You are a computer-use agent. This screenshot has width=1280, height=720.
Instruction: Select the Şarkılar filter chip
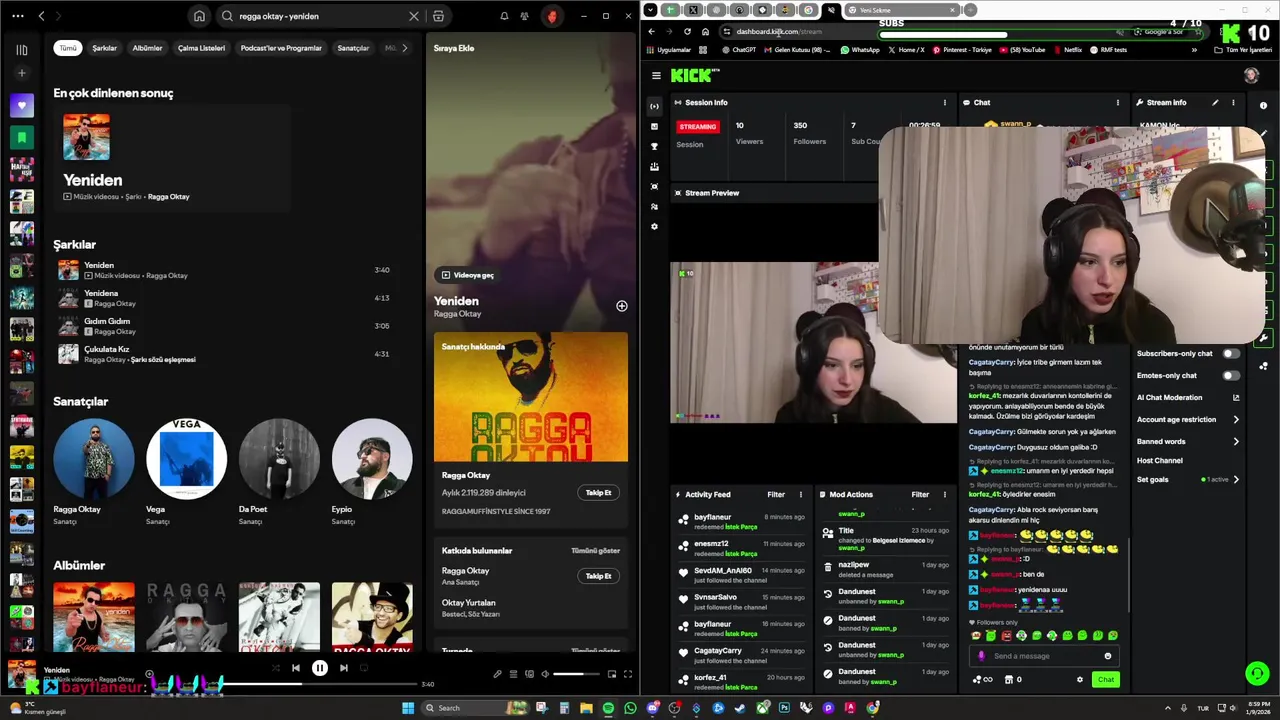[x=105, y=48]
